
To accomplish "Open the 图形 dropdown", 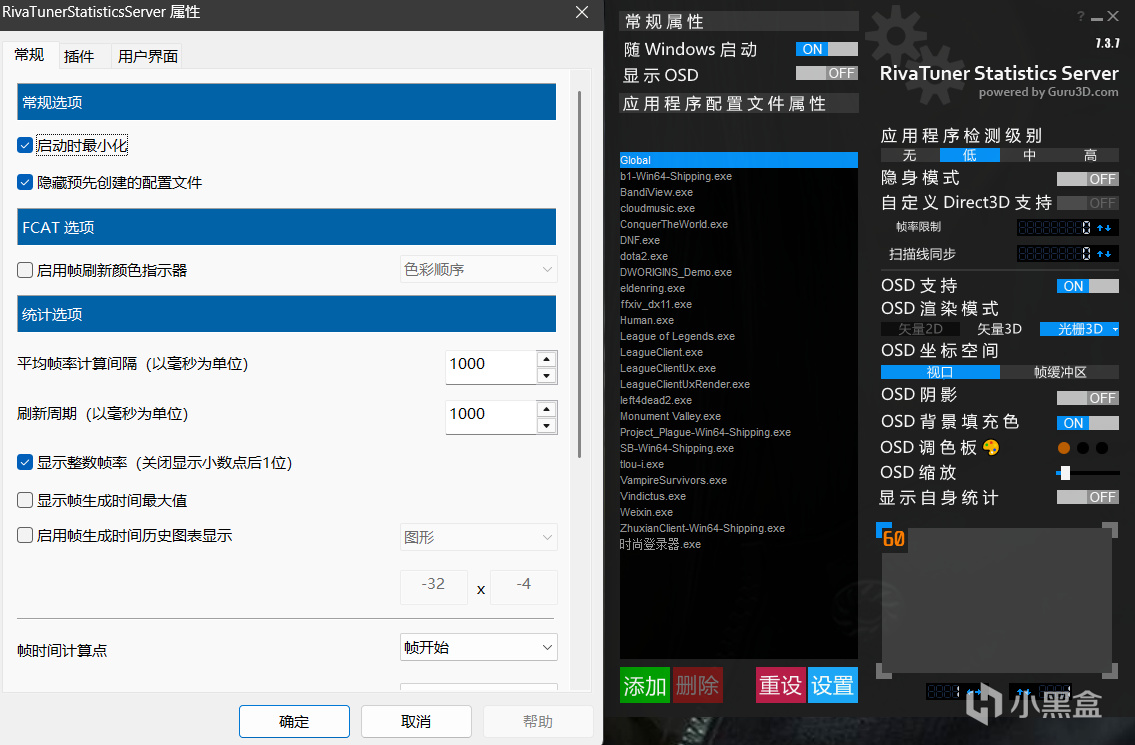I will pyautogui.click(x=478, y=537).
